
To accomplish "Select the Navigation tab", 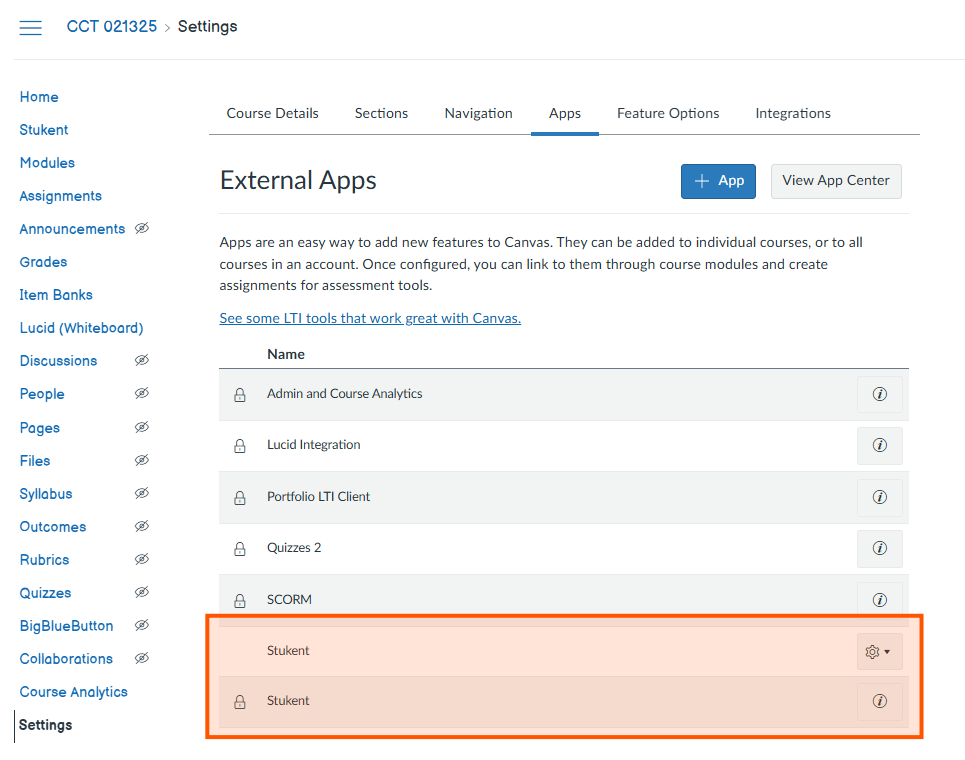I will (478, 113).
